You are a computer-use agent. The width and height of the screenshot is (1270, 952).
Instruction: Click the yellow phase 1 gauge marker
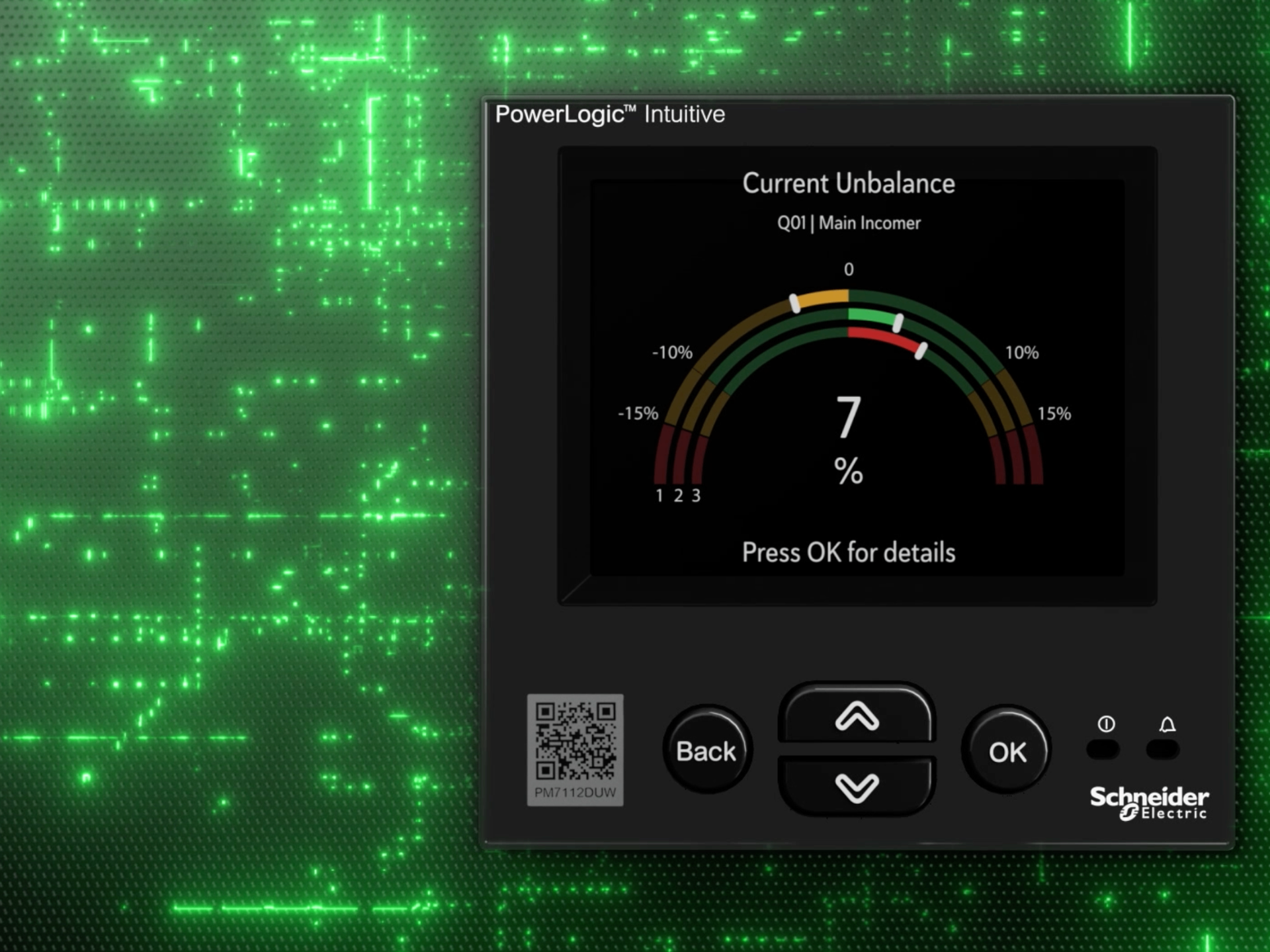pos(795,303)
